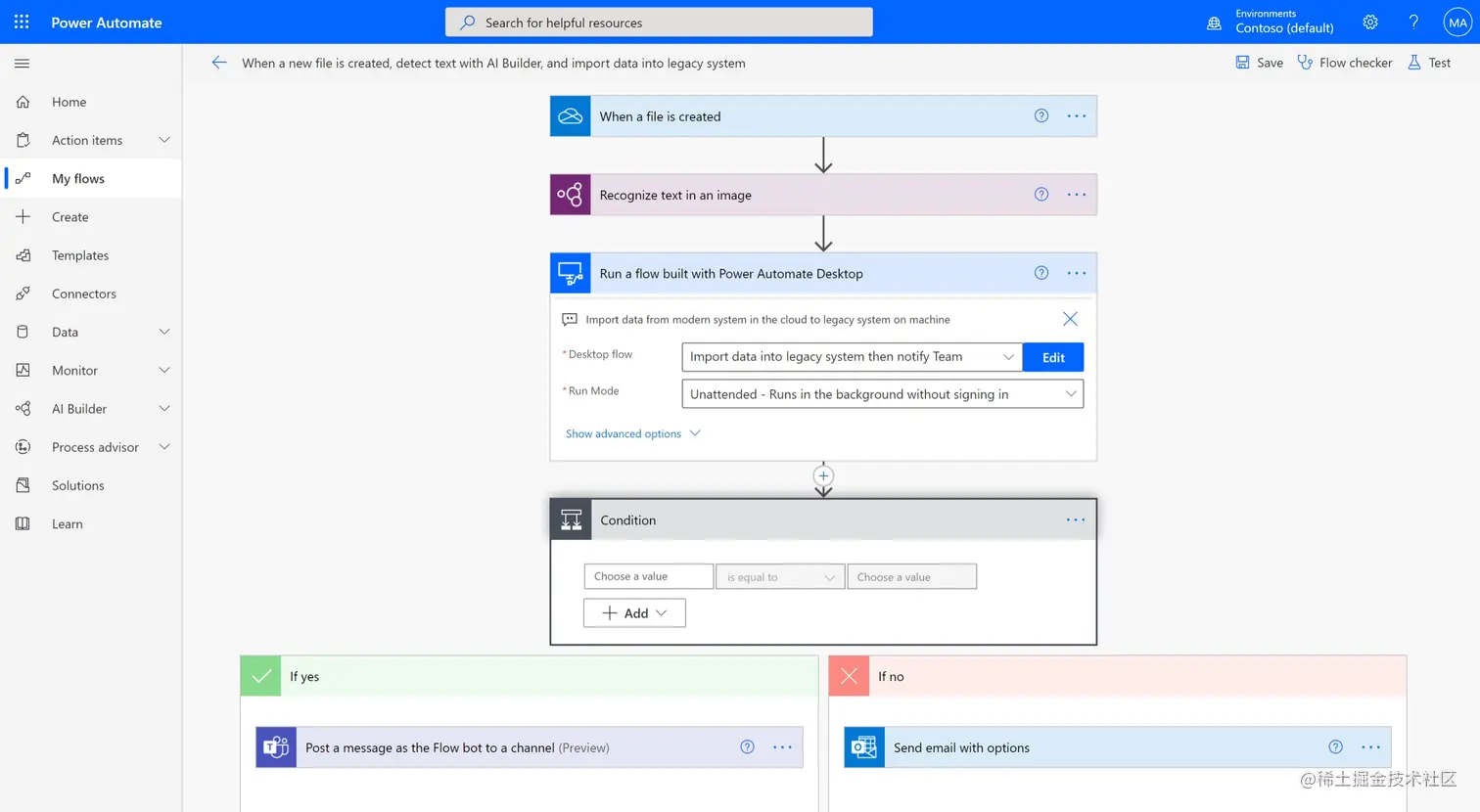The width and height of the screenshot is (1480, 812).
Task: Expand the Monitor section chevron
Action: [163, 370]
